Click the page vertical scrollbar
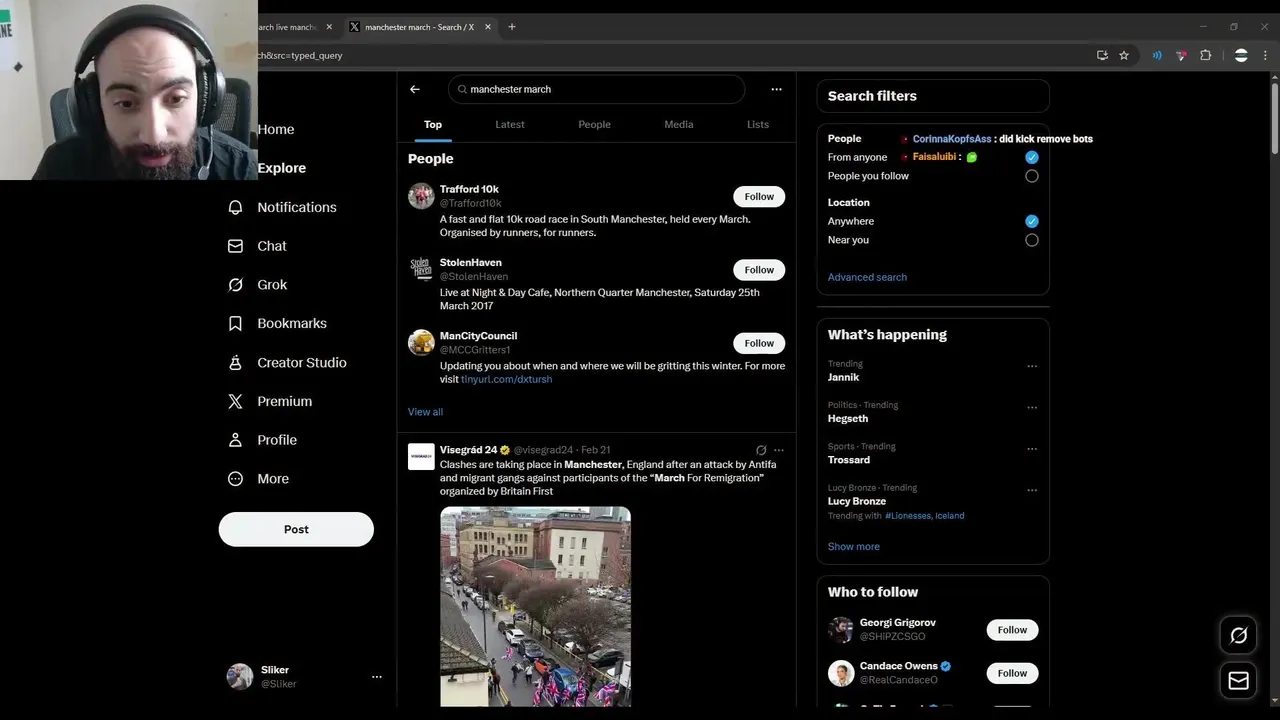The width and height of the screenshot is (1280, 720). [1274, 120]
